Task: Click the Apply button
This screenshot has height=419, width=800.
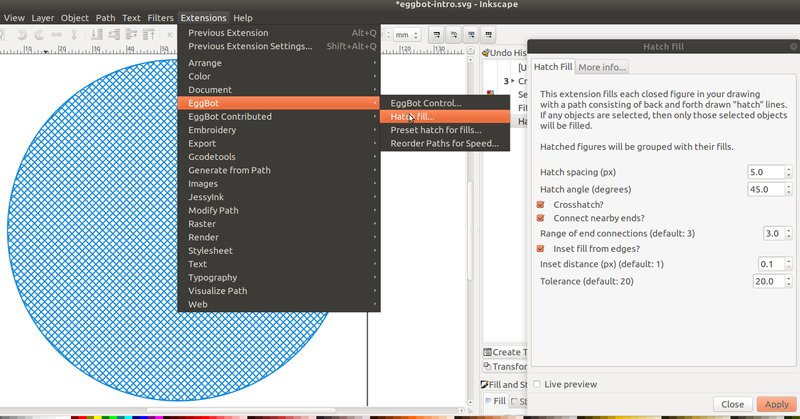Action: (777, 404)
